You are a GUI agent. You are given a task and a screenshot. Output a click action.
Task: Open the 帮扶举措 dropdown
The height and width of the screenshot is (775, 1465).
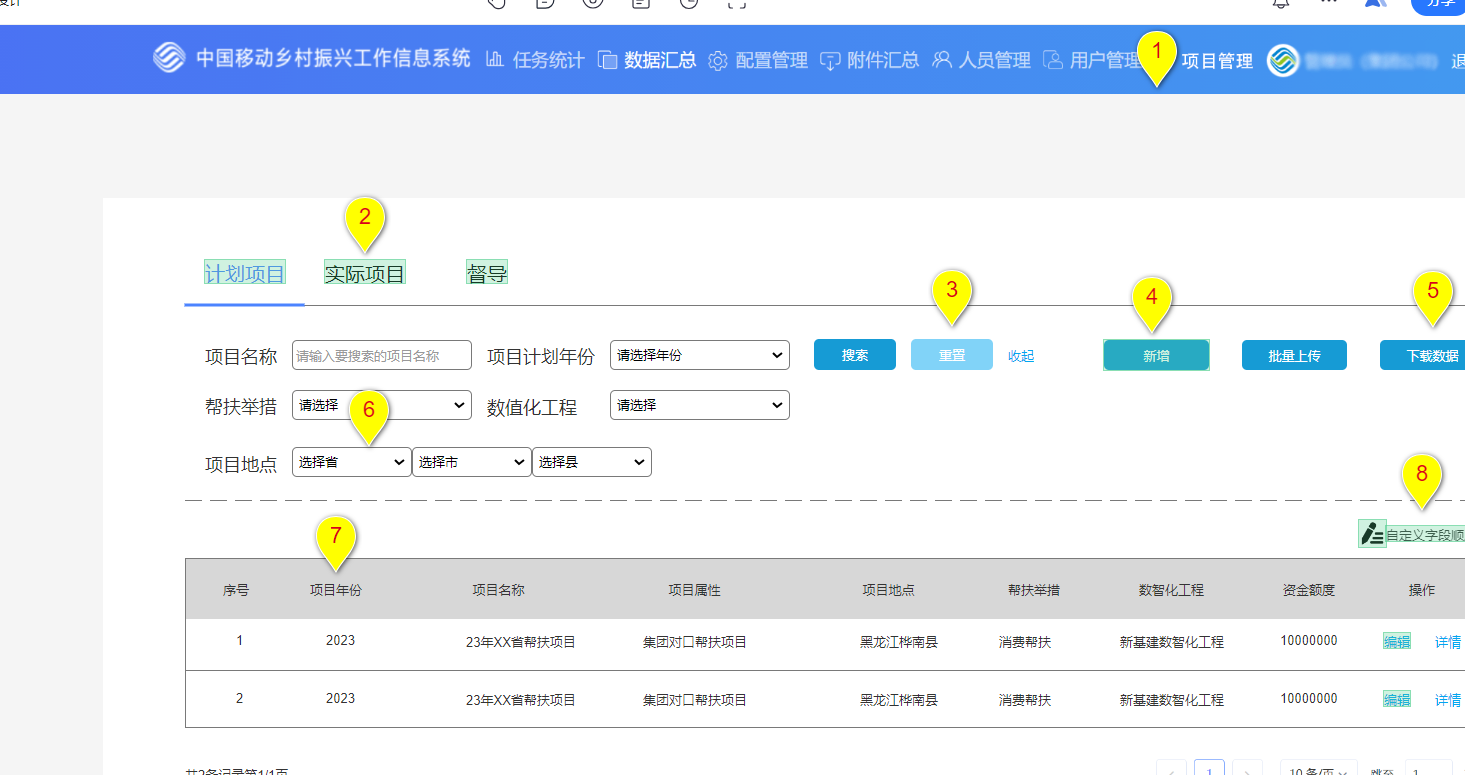coord(381,405)
